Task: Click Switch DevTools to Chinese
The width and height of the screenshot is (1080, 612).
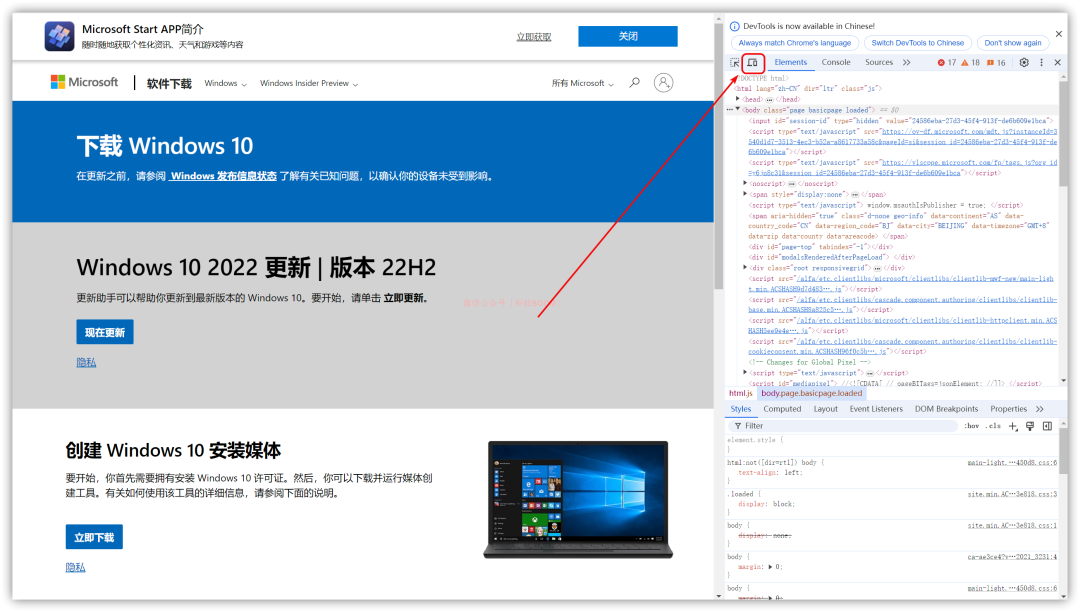Action: (x=917, y=43)
